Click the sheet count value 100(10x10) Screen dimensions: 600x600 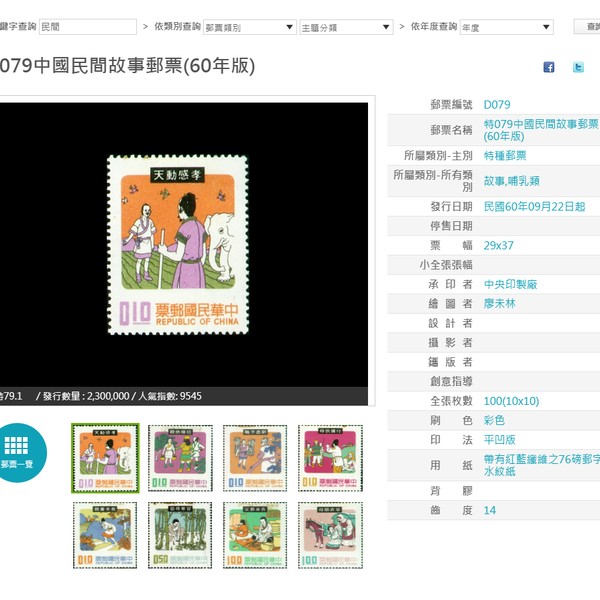(511, 401)
